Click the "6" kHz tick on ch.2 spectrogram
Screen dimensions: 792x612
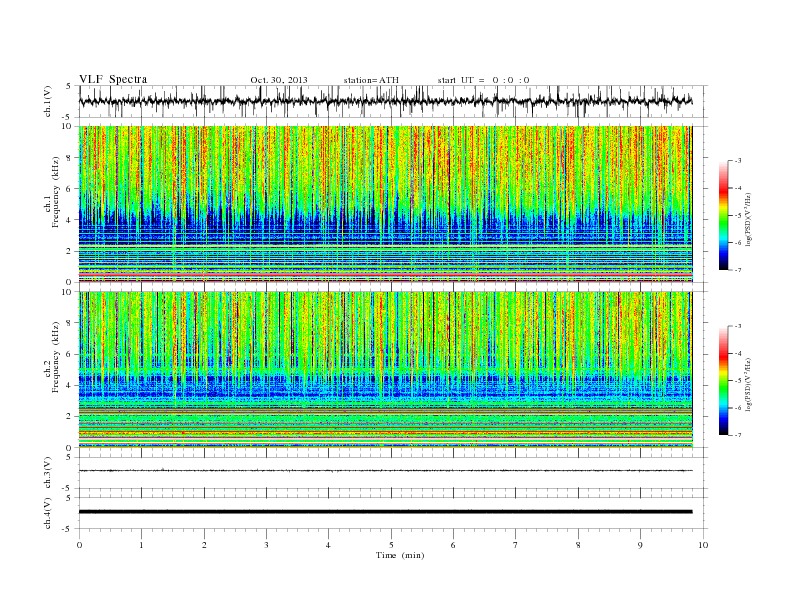tap(69, 354)
